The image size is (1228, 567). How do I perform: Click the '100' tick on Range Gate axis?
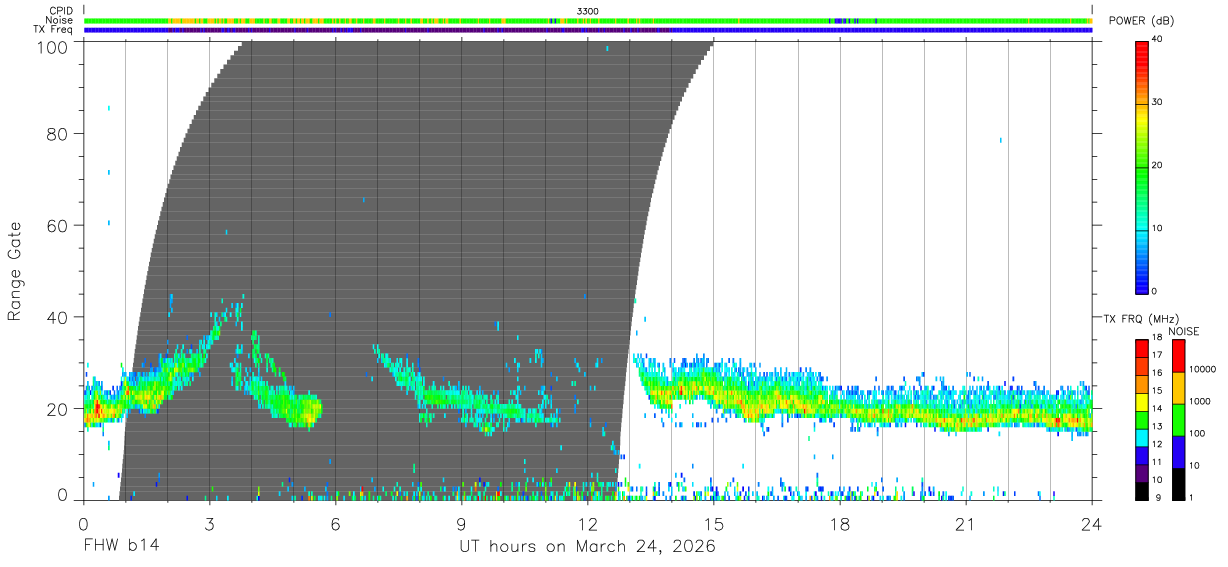coord(51,46)
